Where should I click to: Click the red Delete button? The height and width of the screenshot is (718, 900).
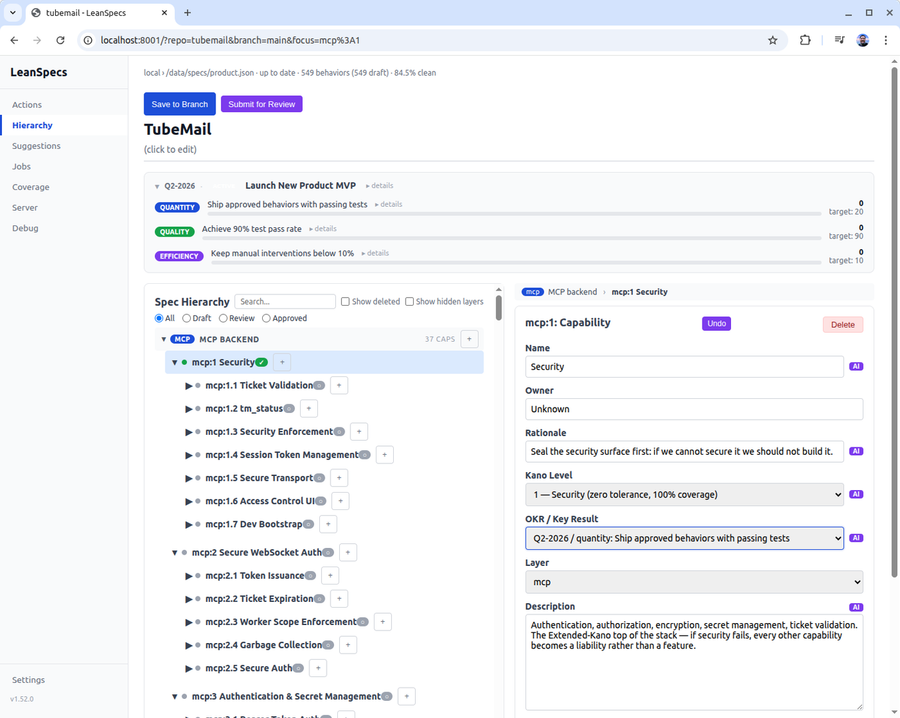[843, 325]
